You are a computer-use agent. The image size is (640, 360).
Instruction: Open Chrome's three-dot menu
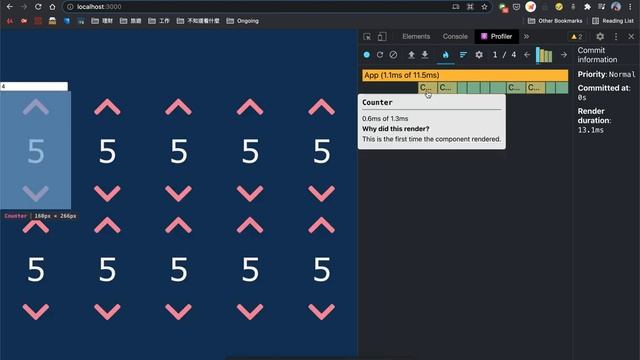pyautogui.click(x=631, y=7)
